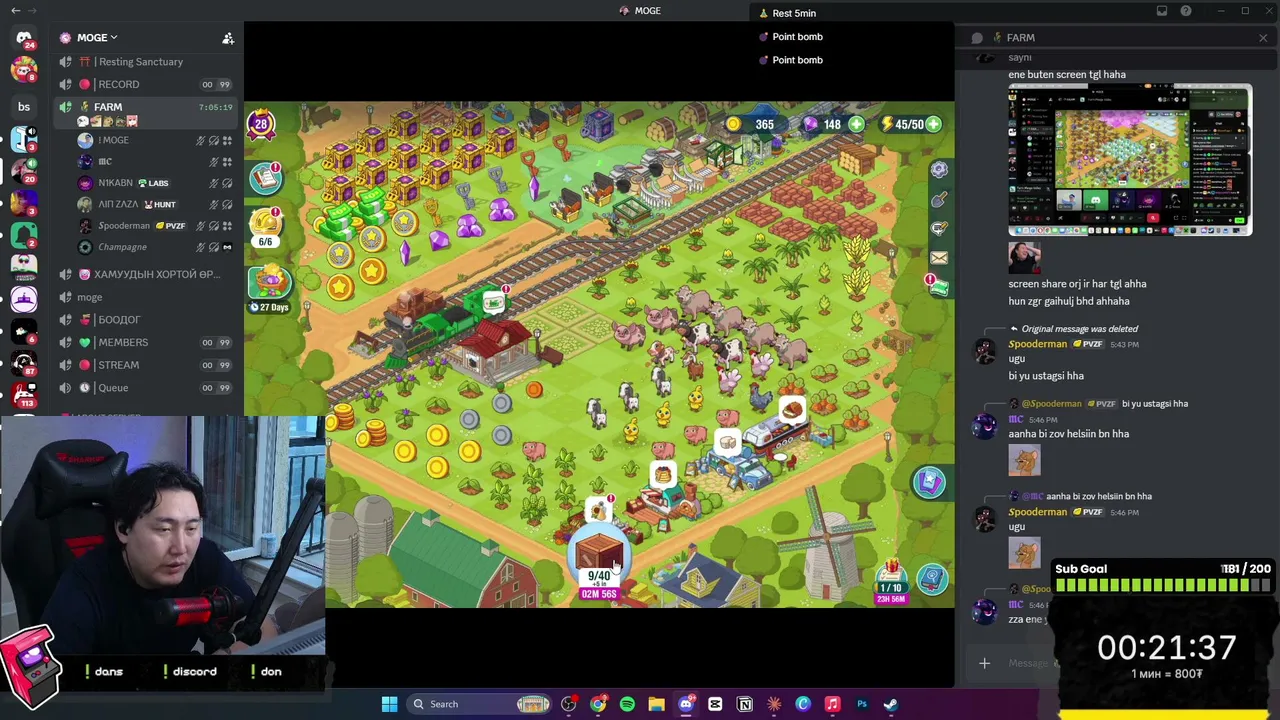The width and height of the screenshot is (1280, 720).
Task: Open Spotify from the taskbar
Action: 627,704
